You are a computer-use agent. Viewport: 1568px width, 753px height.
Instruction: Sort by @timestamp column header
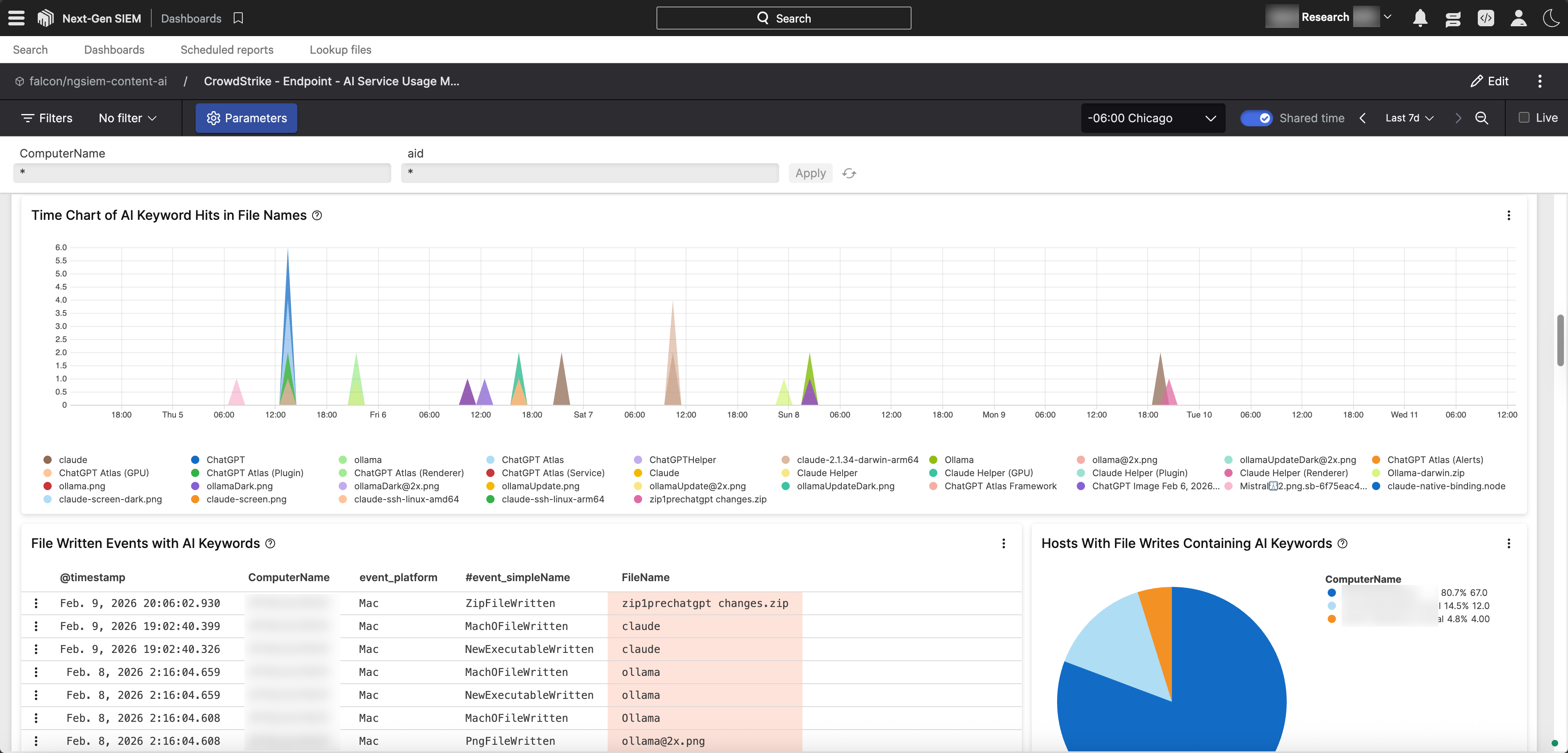point(93,577)
